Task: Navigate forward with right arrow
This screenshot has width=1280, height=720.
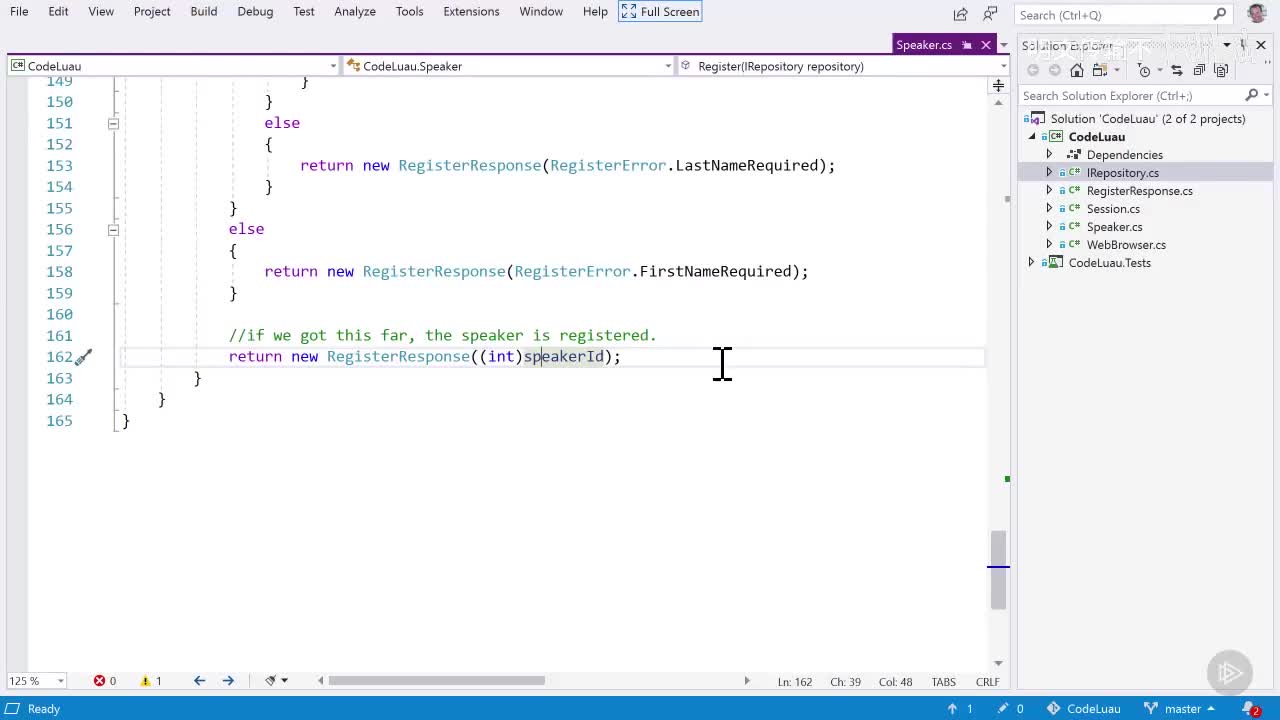Action: point(228,681)
